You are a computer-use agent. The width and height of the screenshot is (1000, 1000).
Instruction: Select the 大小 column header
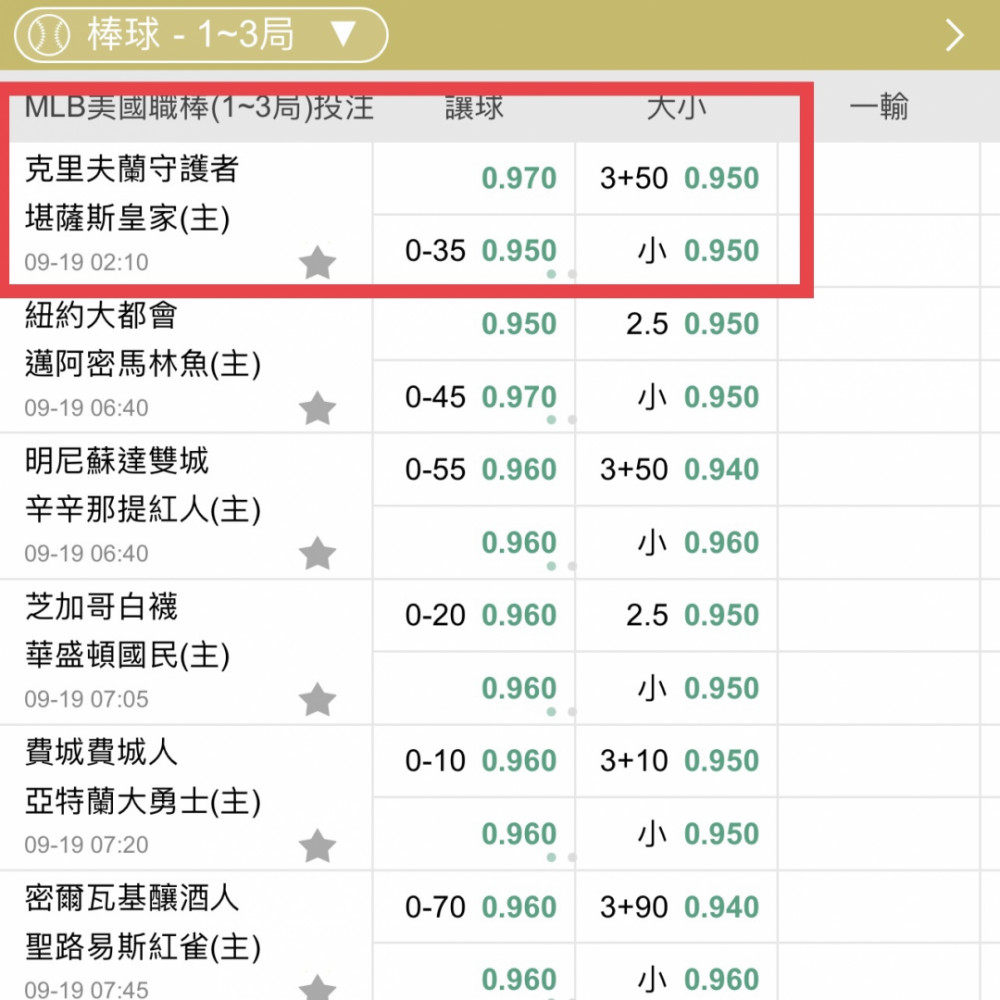pyautogui.click(x=677, y=107)
